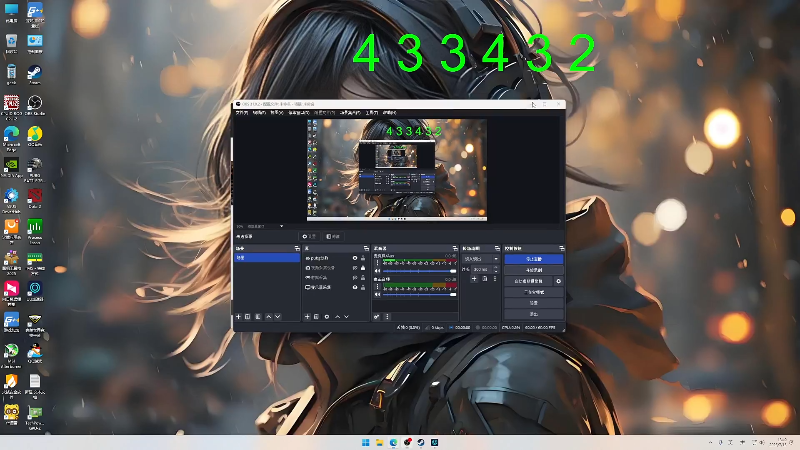This screenshot has height=450, width=800.
Task: Open the transition properties three-dot menu
Action: click(495, 279)
